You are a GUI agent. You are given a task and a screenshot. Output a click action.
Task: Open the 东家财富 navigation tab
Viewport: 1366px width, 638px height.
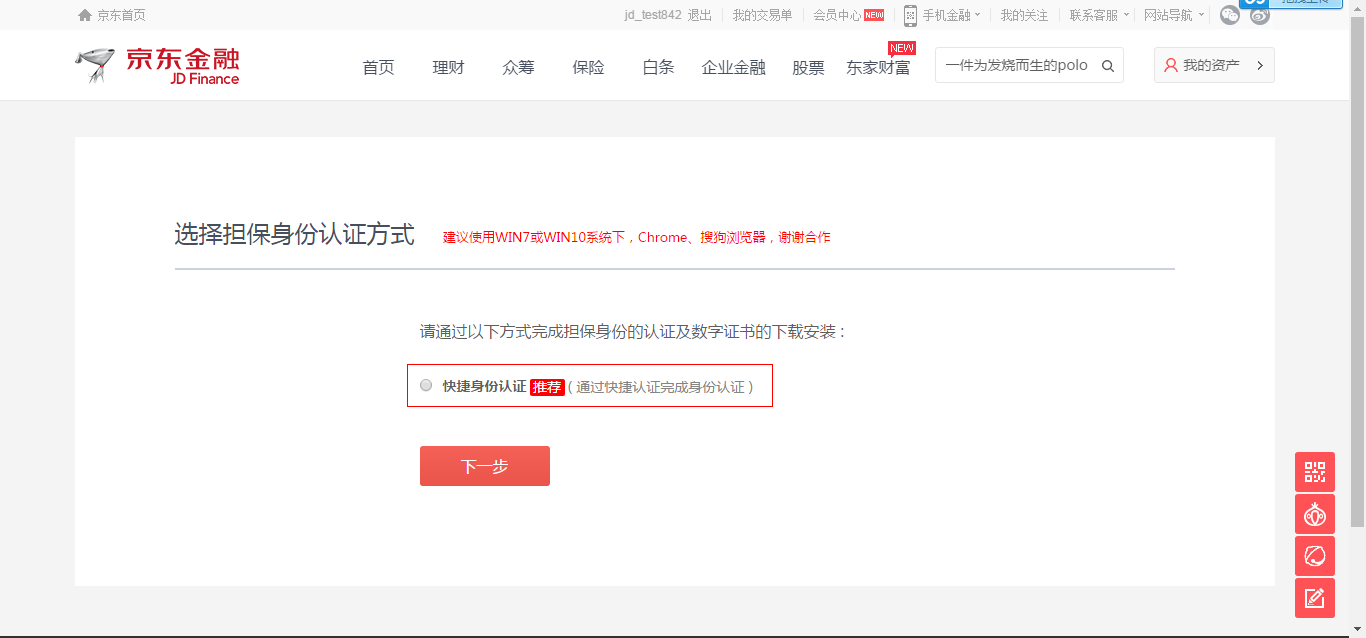(x=878, y=67)
